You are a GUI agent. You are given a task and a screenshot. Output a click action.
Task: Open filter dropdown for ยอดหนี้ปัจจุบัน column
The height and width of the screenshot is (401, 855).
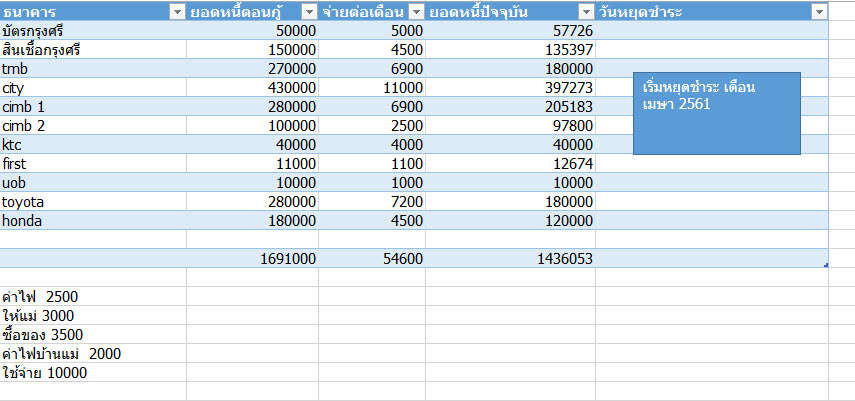click(586, 12)
